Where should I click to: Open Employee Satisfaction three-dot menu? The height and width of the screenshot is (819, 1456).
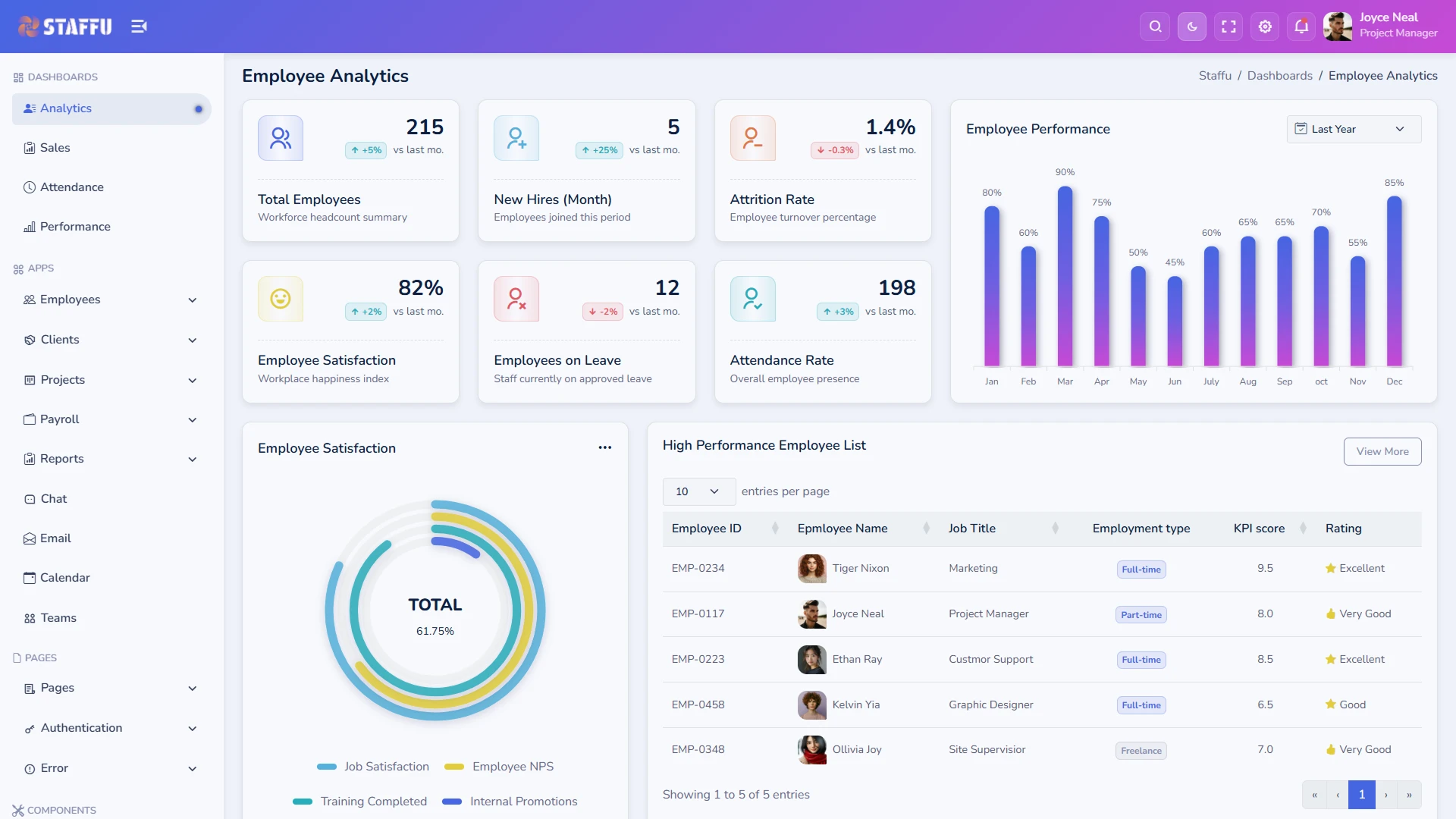coord(604,447)
